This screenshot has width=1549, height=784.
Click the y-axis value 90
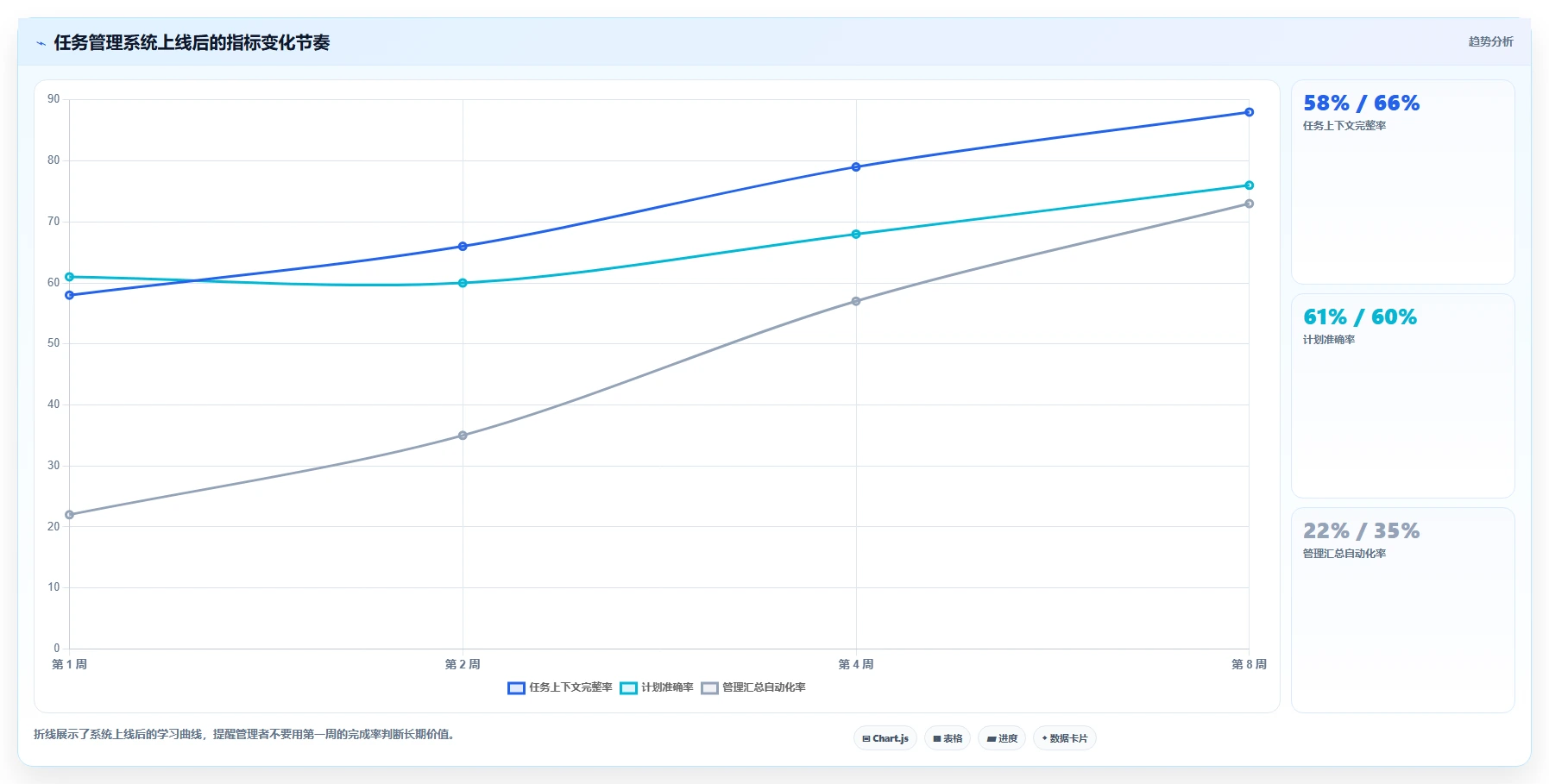[54, 99]
